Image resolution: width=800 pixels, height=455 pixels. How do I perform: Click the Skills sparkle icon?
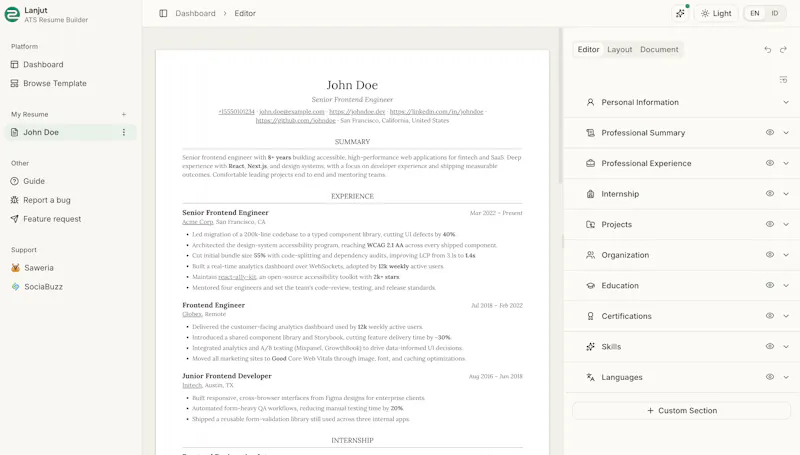(x=590, y=347)
